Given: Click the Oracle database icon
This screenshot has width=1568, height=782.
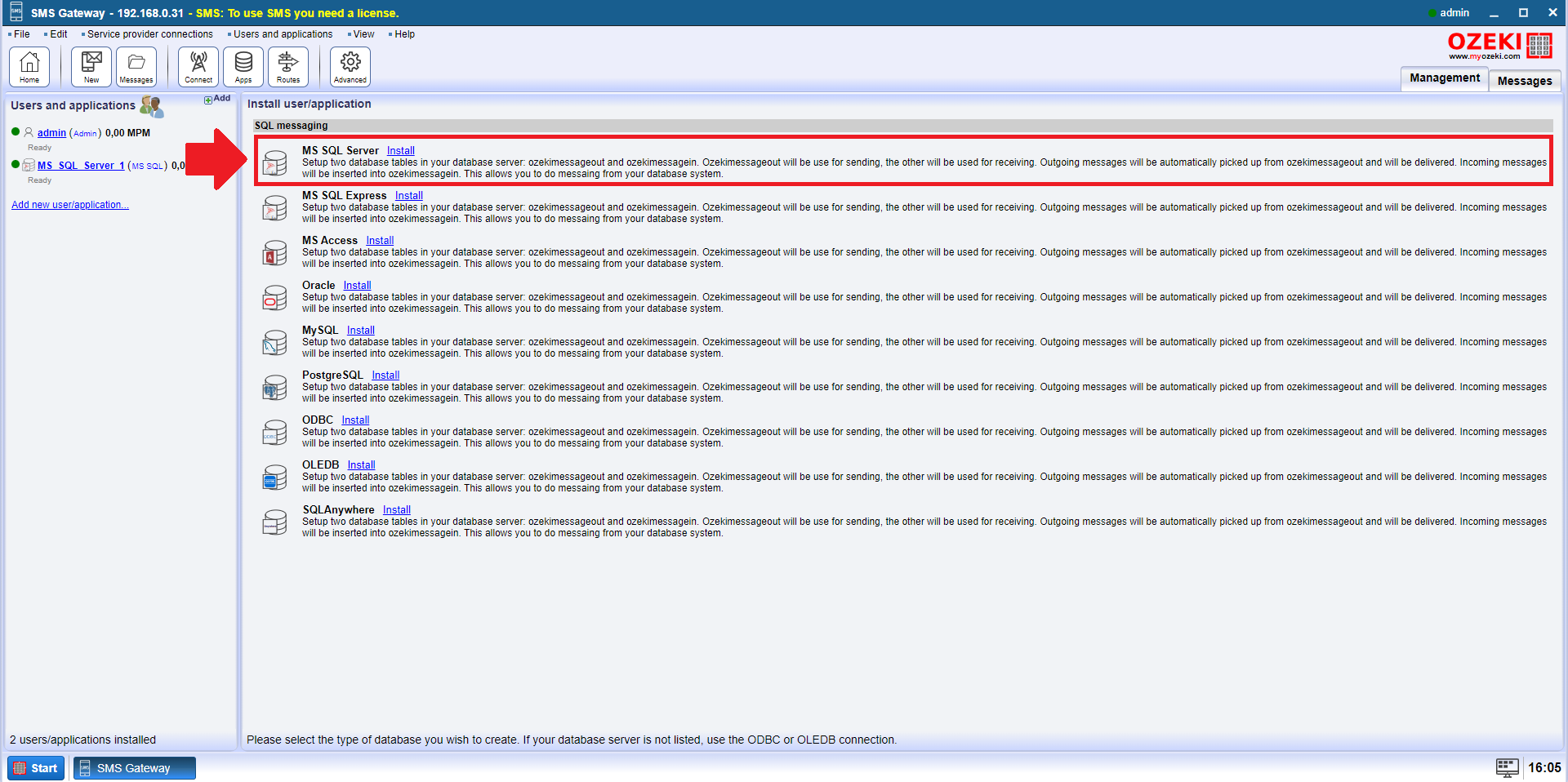Looking at the screenshot, I should (x=274, y=298).
